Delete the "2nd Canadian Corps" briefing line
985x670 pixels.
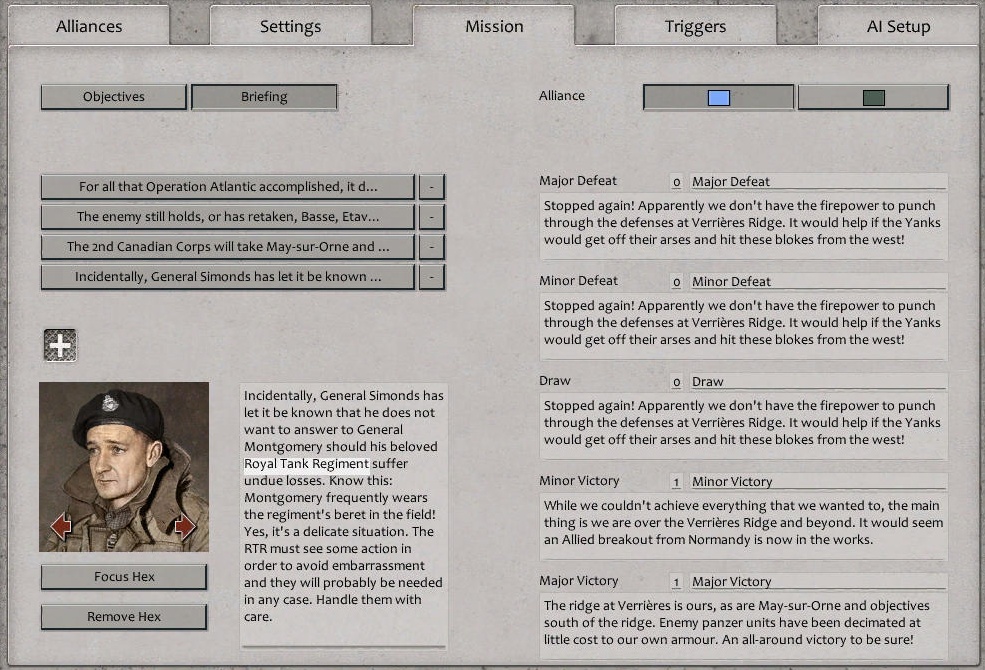431,246
